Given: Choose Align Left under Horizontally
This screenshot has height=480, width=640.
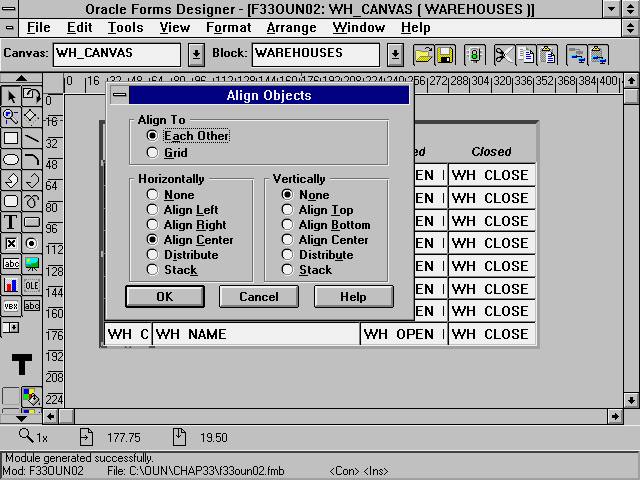Looking at the screenshot, I should 153,210.
